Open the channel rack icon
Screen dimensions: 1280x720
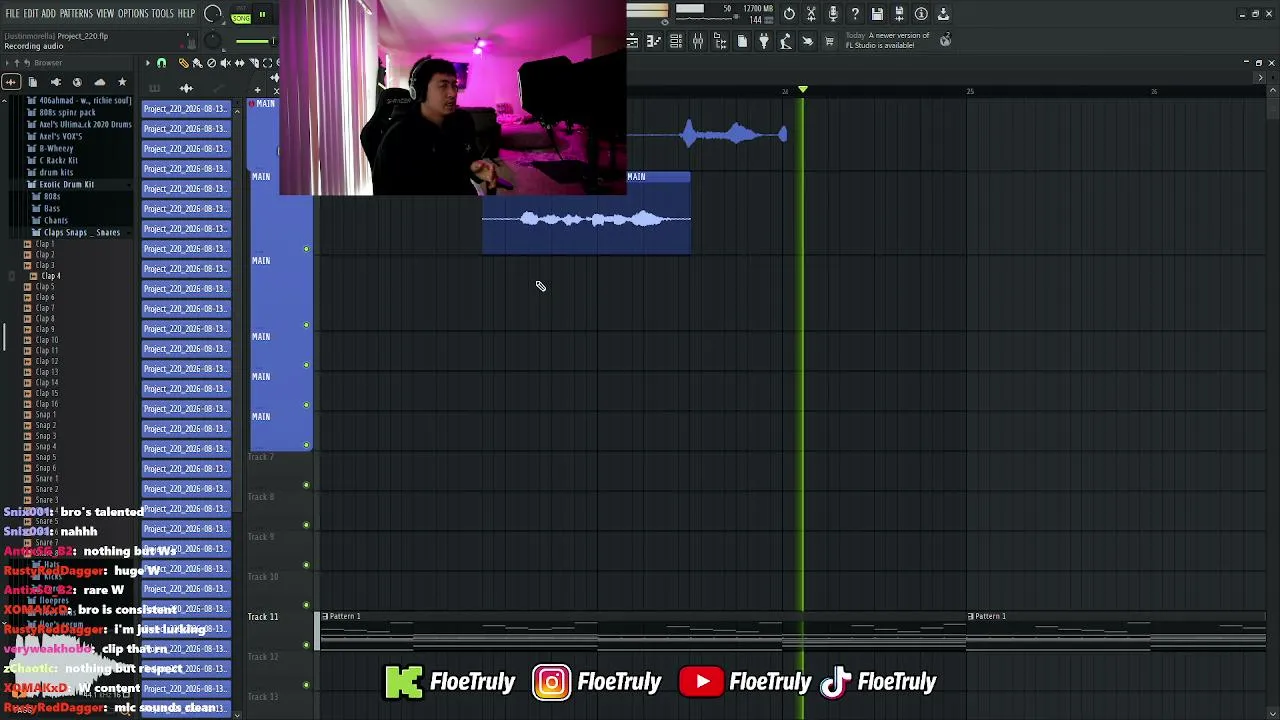[x=676, y=41]
